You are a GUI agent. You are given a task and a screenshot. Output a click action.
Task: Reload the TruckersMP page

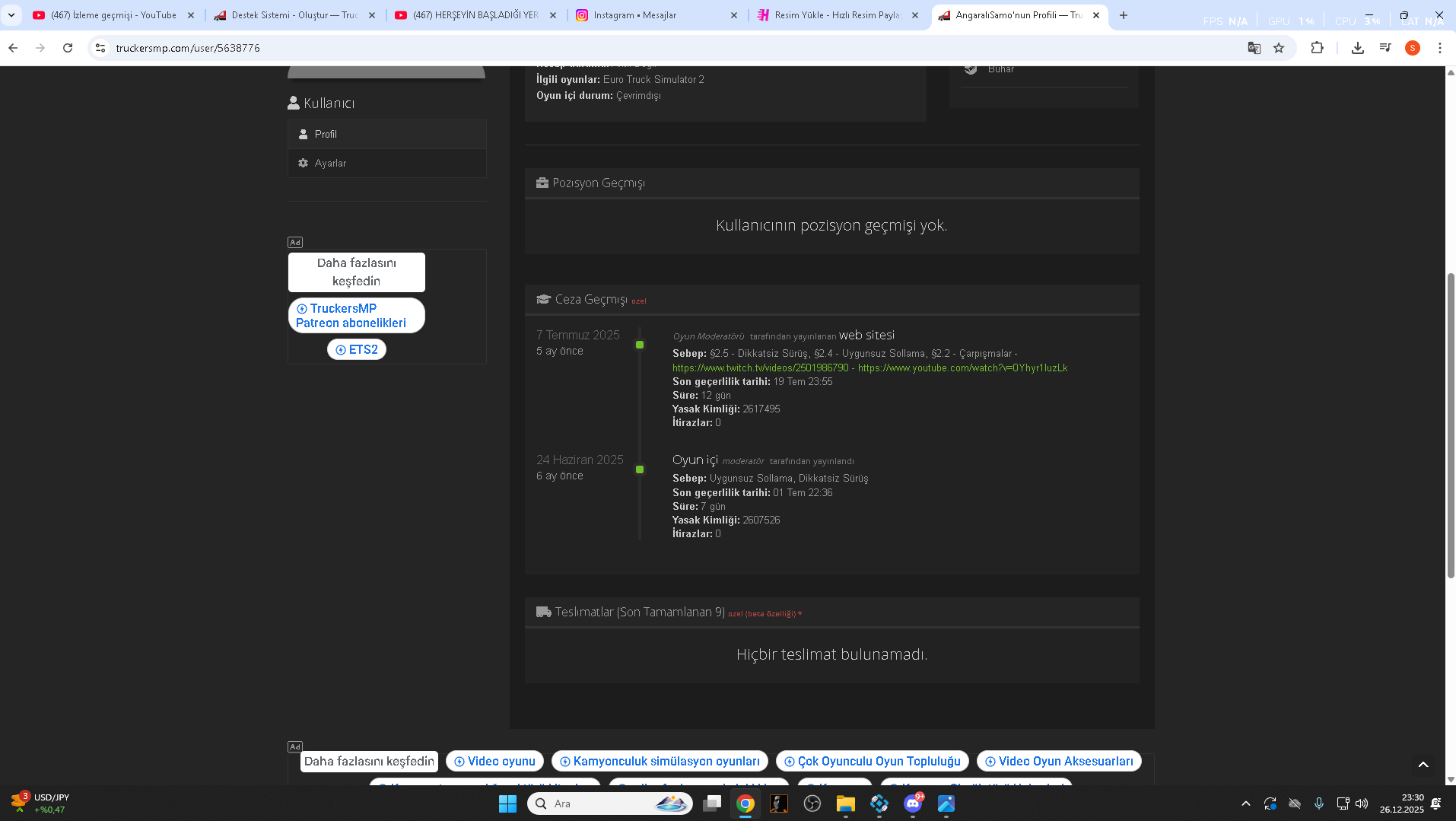coord(68,48)
